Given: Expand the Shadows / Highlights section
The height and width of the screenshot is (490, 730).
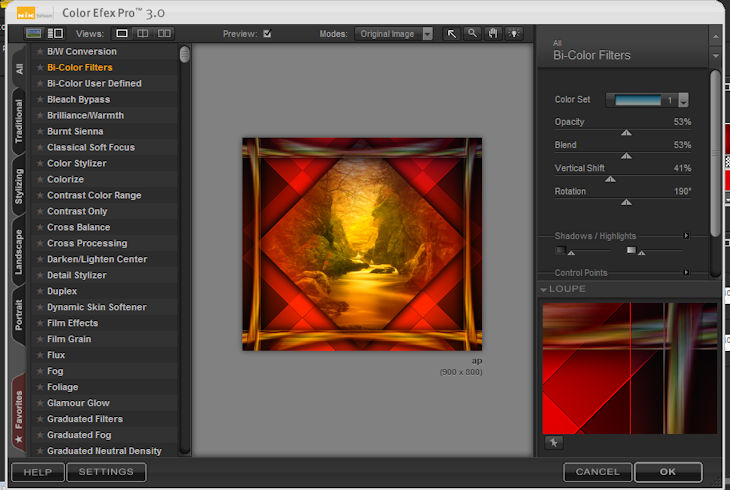Looking at the screenshot, I should pos(686,236).
